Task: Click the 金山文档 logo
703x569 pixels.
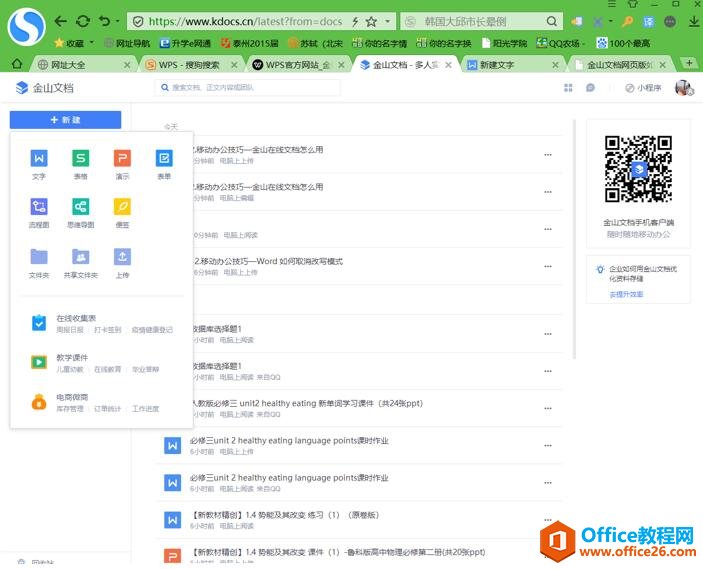Action: (x=44, y=88)
